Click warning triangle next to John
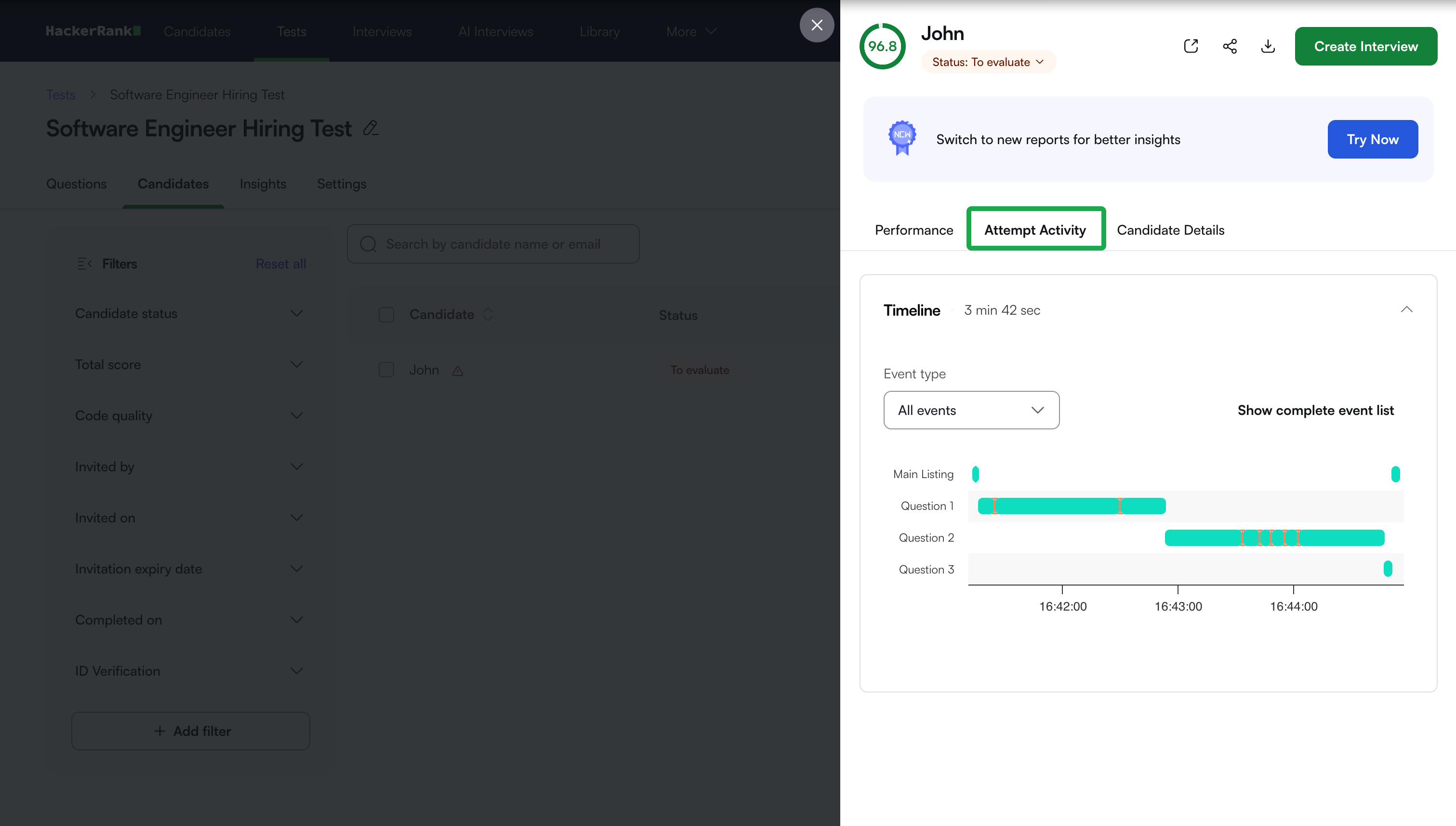This screenshot has width=1456, height=826. click(458, 371)
